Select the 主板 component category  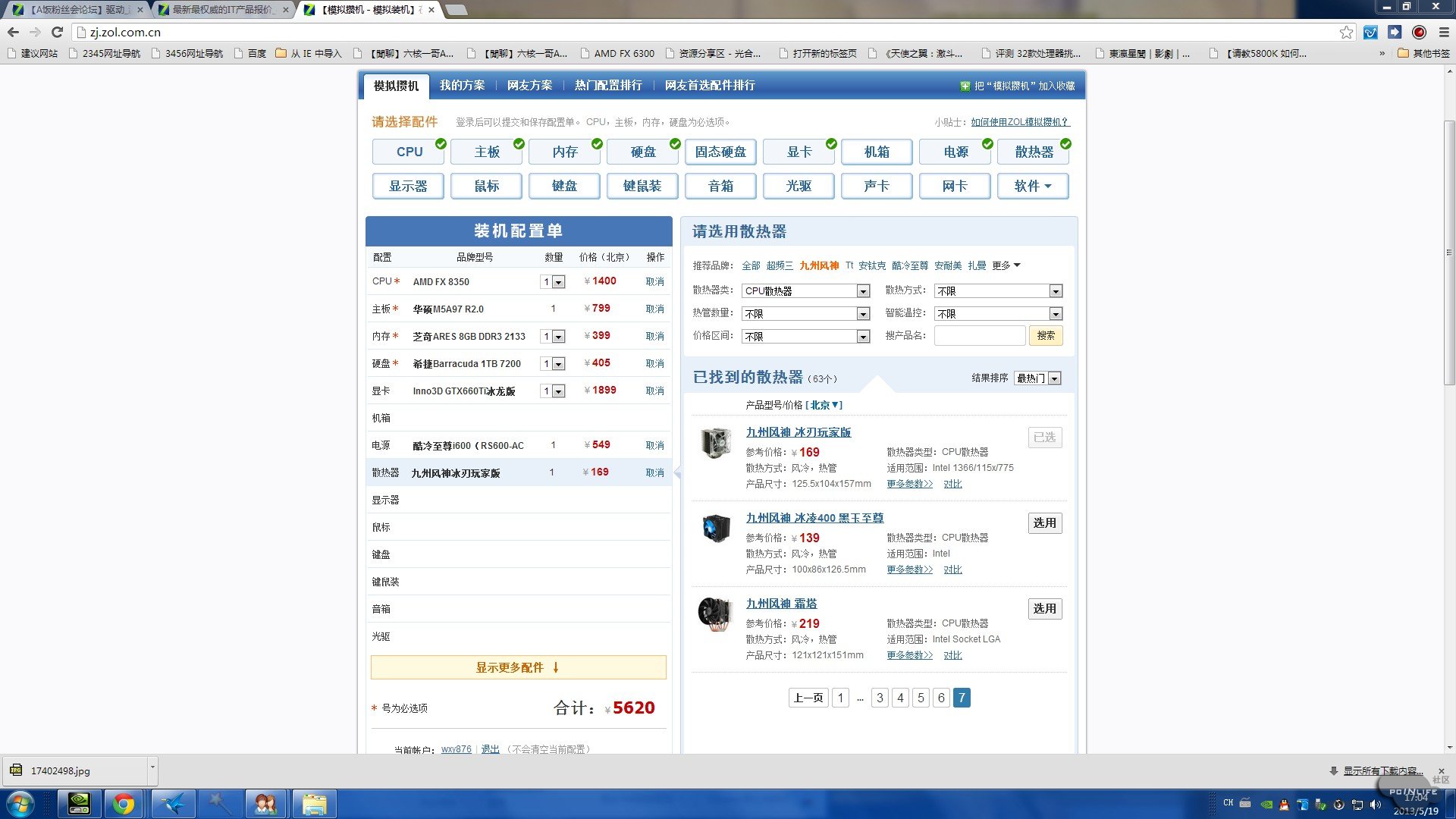click(486, 152)
